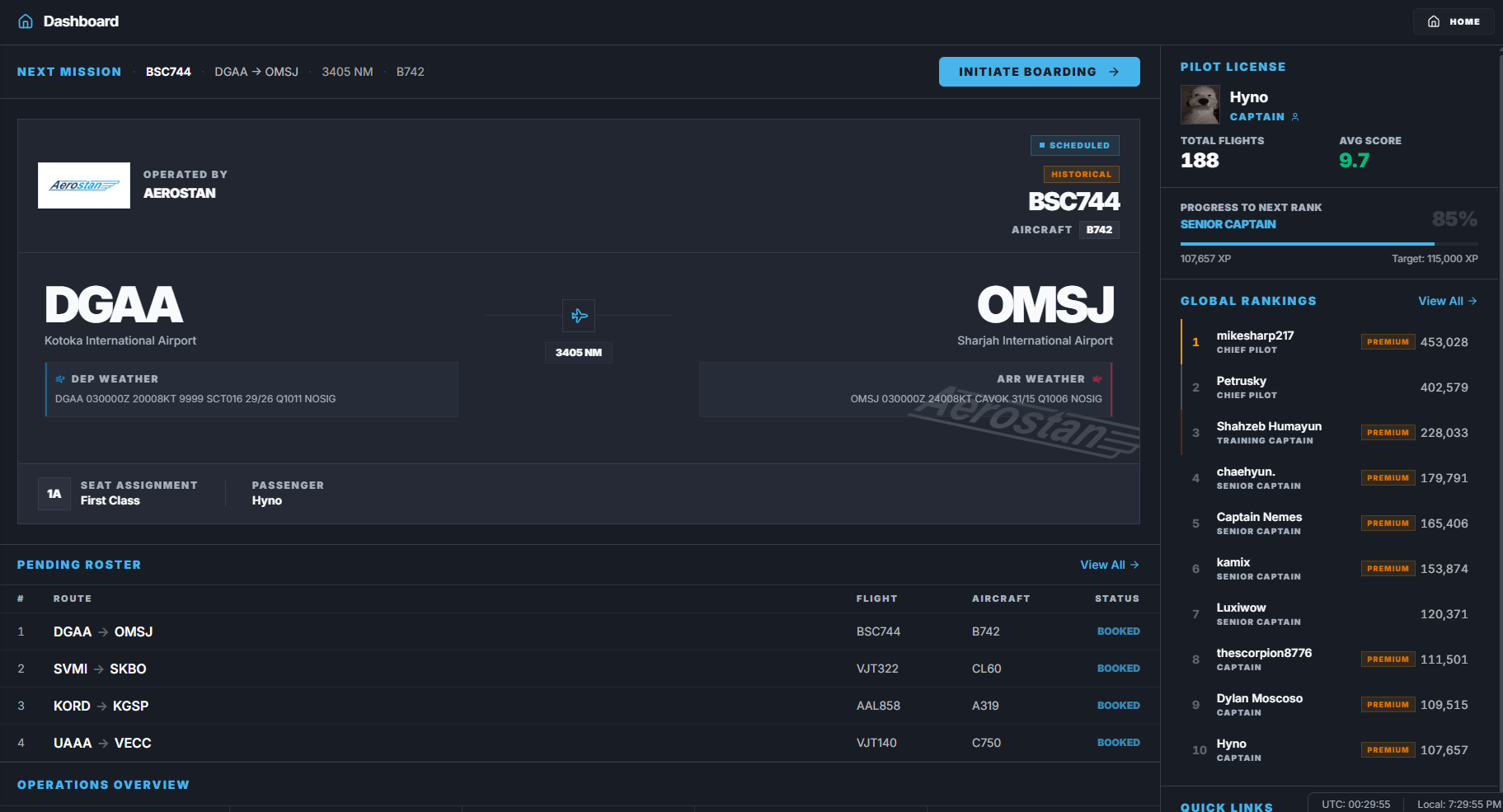Open Shahzeb Humayun ranking entry
Image resolution: width=1503 pixels, height=812 pixels.
tap(1329, 433)
